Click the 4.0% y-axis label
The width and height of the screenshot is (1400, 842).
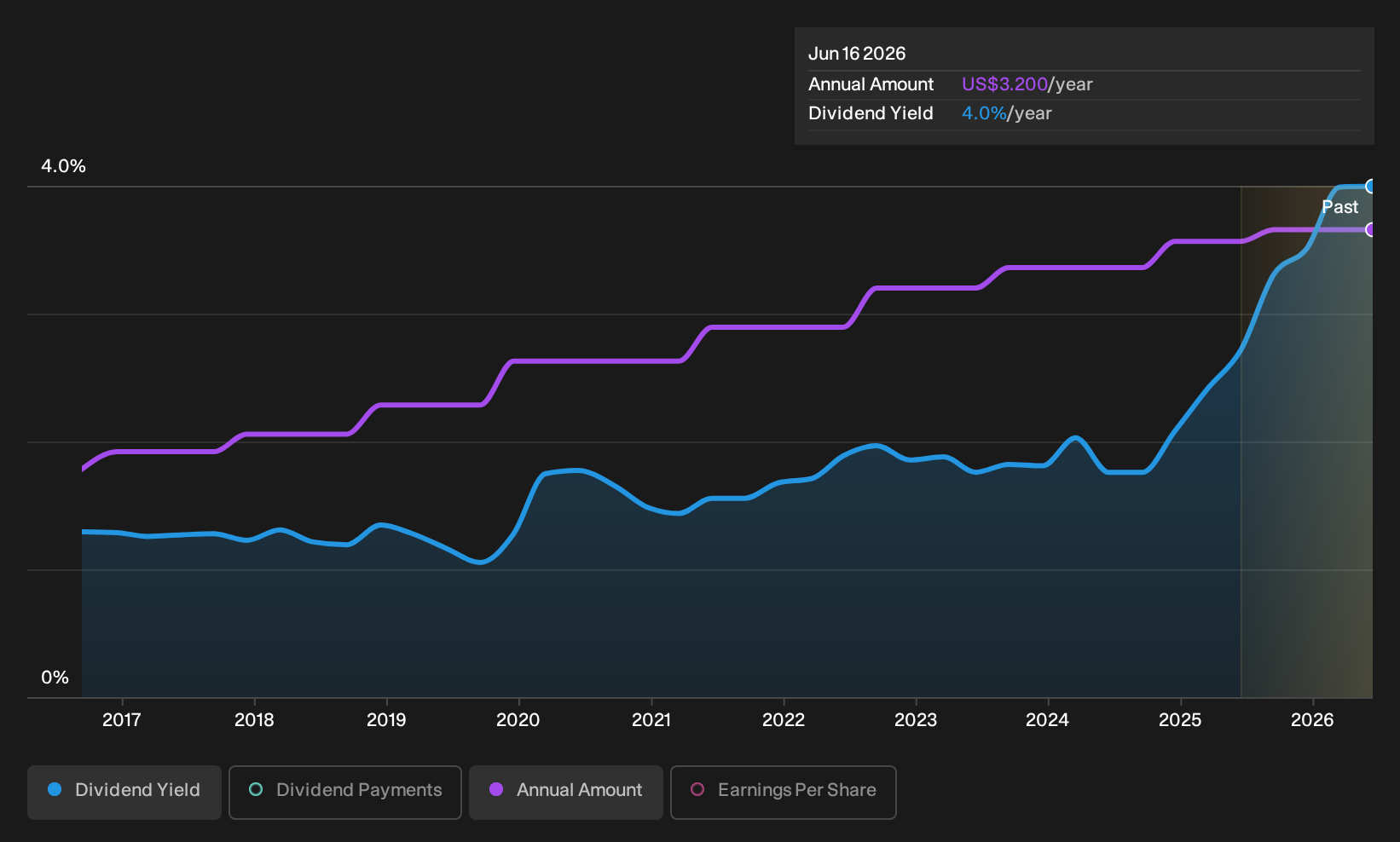pyautogui.click(x=64, y=166)
